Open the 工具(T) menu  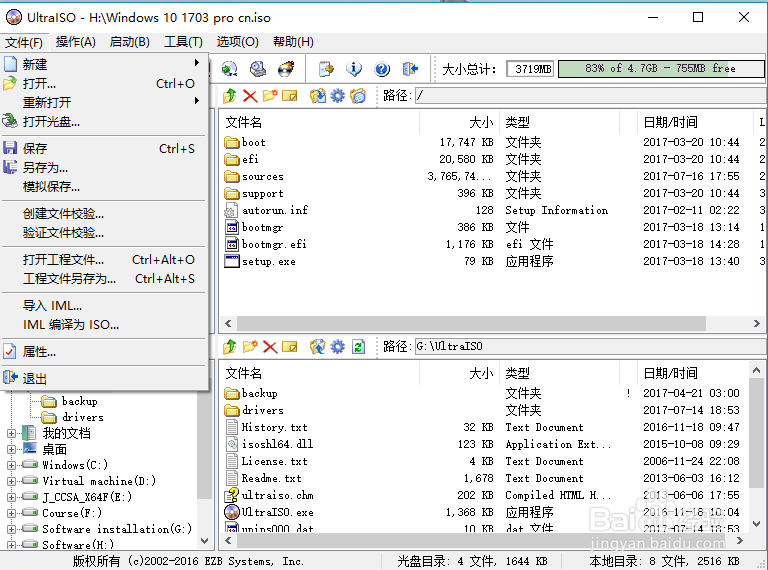point(183,42)
